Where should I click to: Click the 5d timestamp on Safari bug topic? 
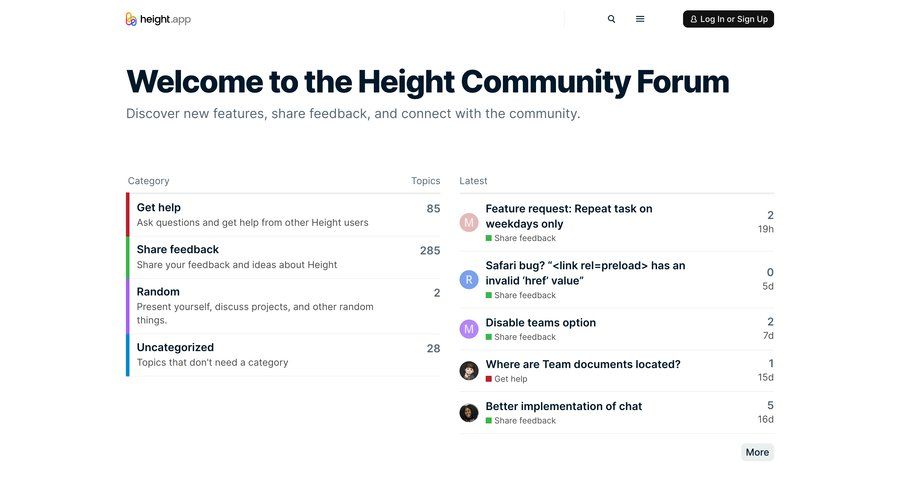click(x=768, y=286)
